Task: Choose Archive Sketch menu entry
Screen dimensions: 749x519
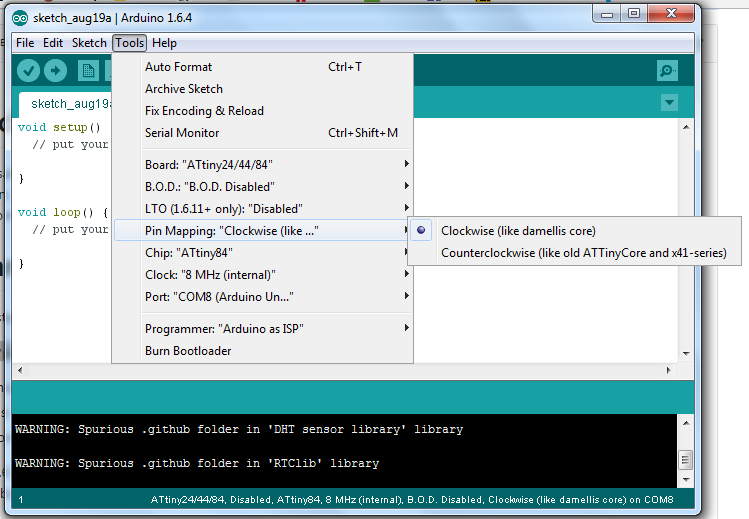Action: pyautogui.click(x=263, y=89)
